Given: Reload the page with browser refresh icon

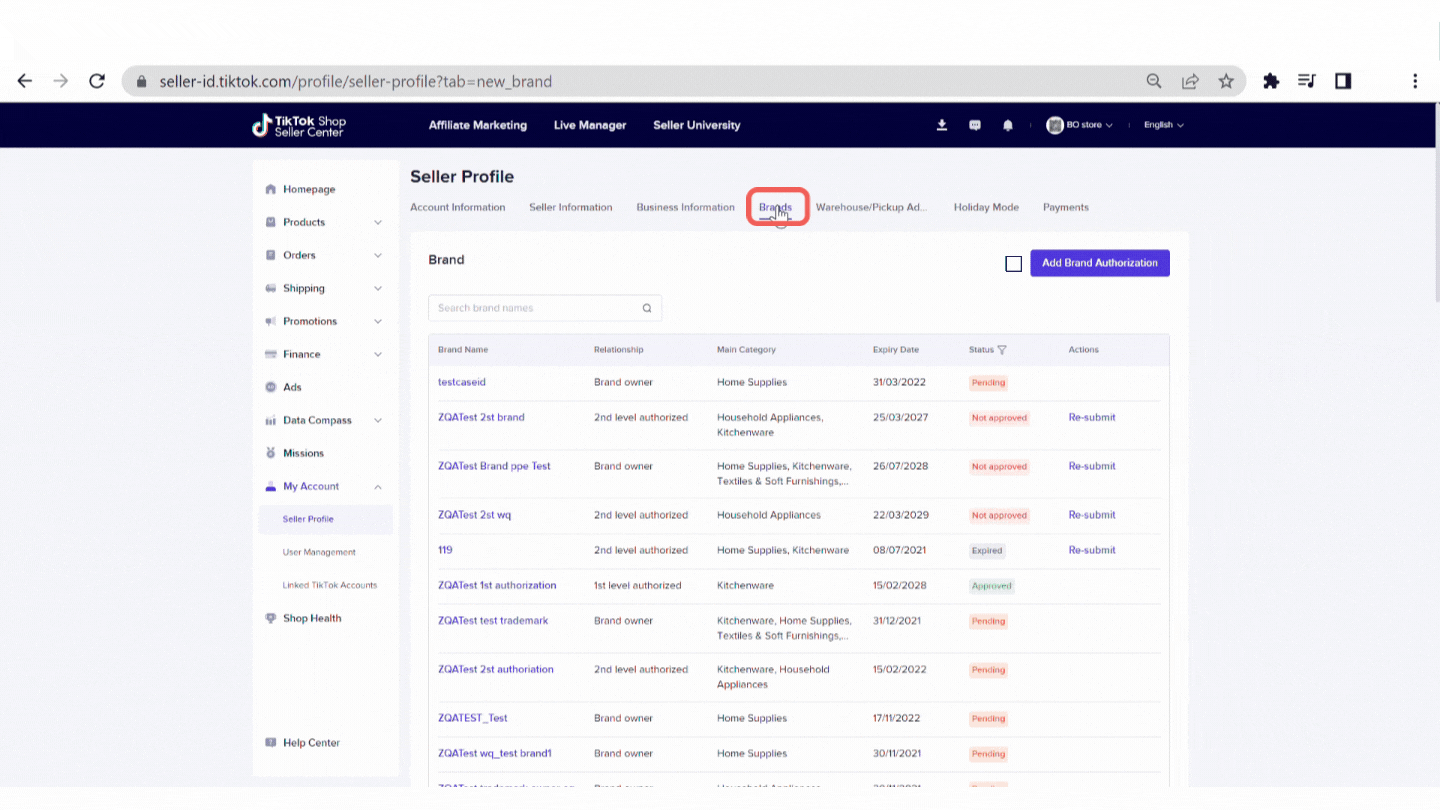Looking at the screenshot, I should [x=97, y=81].
